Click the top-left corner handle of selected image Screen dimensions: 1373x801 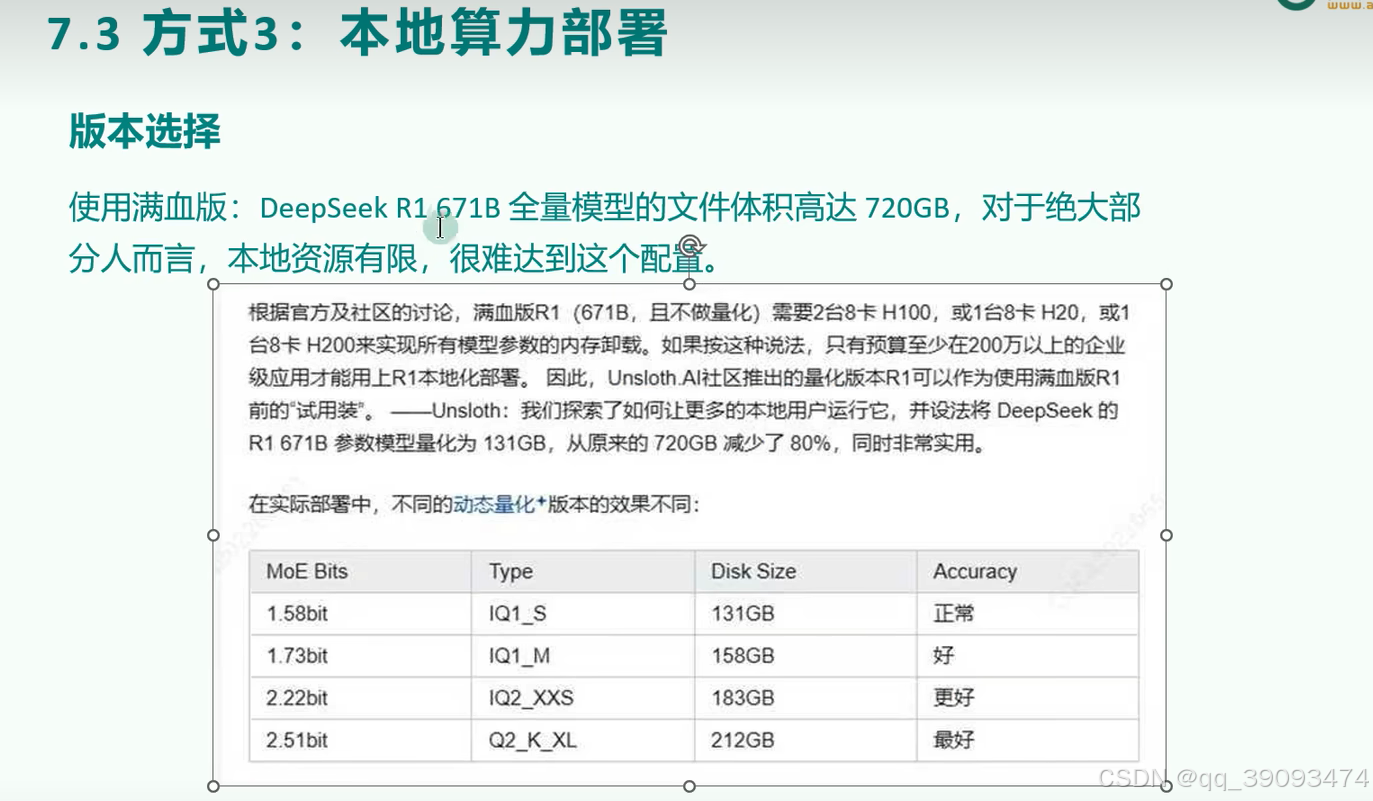[213, 285]
